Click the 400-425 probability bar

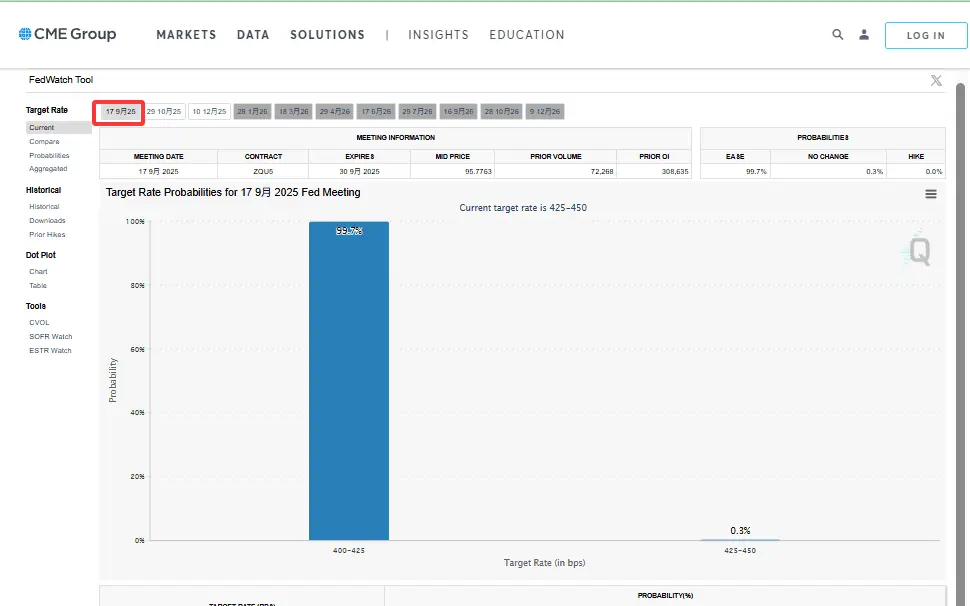pyautogui.click(x=349, y=381)
